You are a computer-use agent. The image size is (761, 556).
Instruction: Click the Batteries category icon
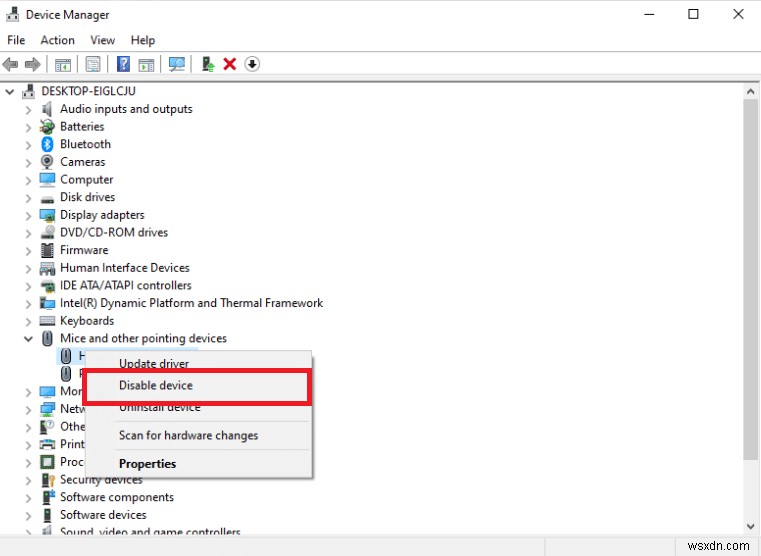tap(47, 127)
